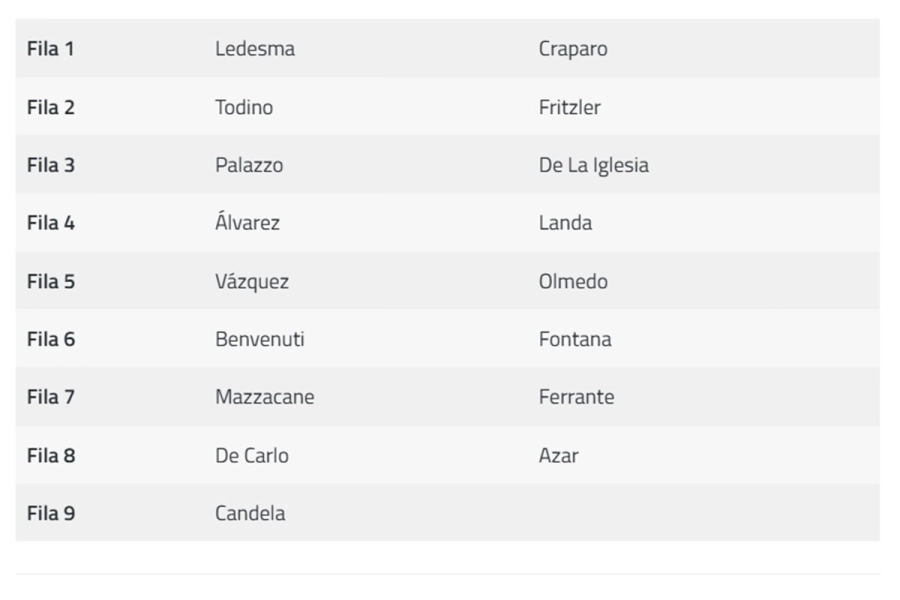Viewport: 900px width, 600px height.
Task: Select Landa in Fila 4
Action: point(565,223)
